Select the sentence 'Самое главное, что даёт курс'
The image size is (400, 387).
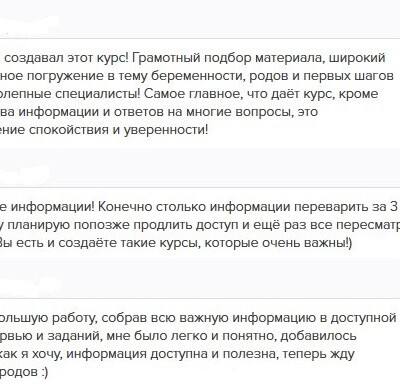point(240,94)
